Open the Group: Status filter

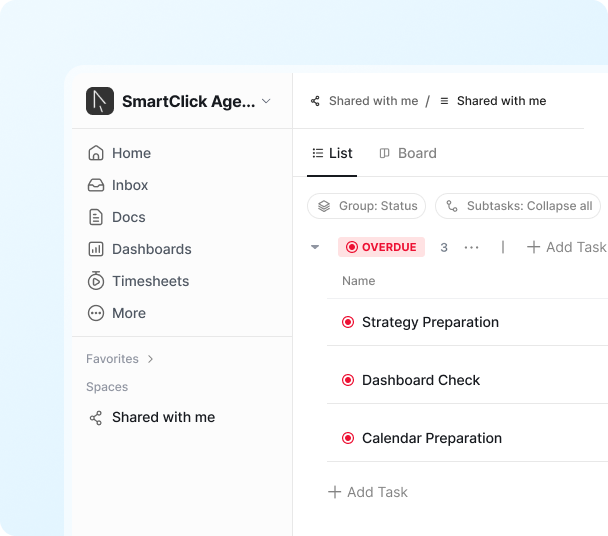click(366, 206)
